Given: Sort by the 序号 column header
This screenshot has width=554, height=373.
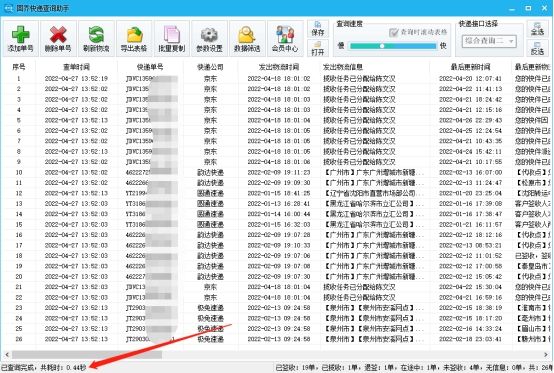Looking at the screenshot, I should click(x=19, y=67).
